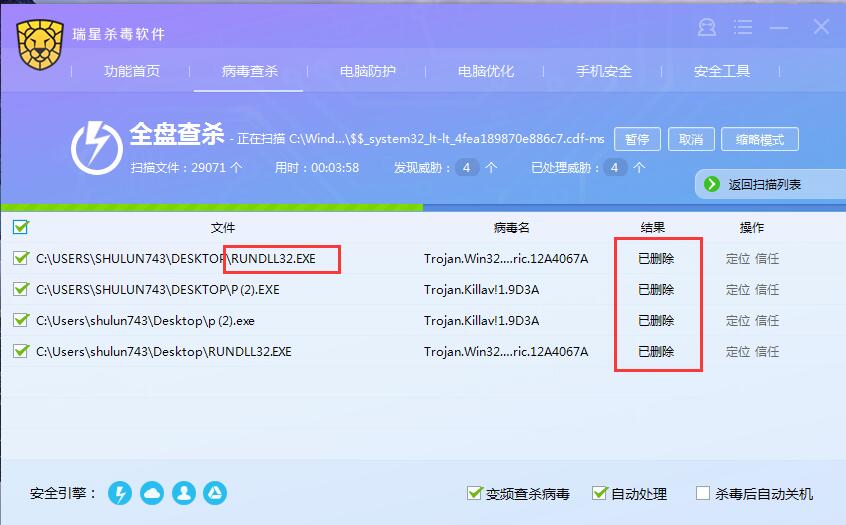Enable 杀毒后自动关机 option
Image resolution: width=846 pixels, height=525 pixels.
(x=702, y=493)
